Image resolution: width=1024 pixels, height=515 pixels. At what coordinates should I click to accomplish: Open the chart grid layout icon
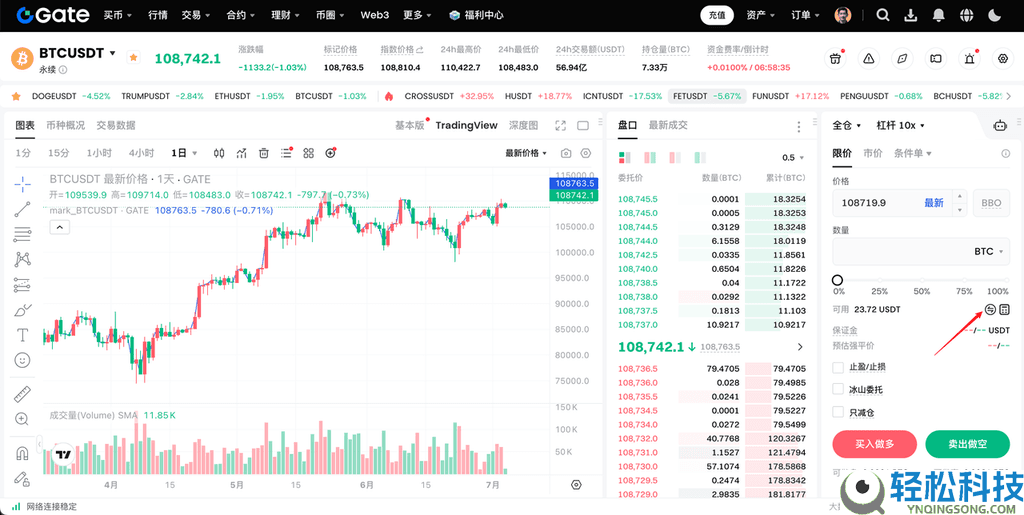pos(308,153)
